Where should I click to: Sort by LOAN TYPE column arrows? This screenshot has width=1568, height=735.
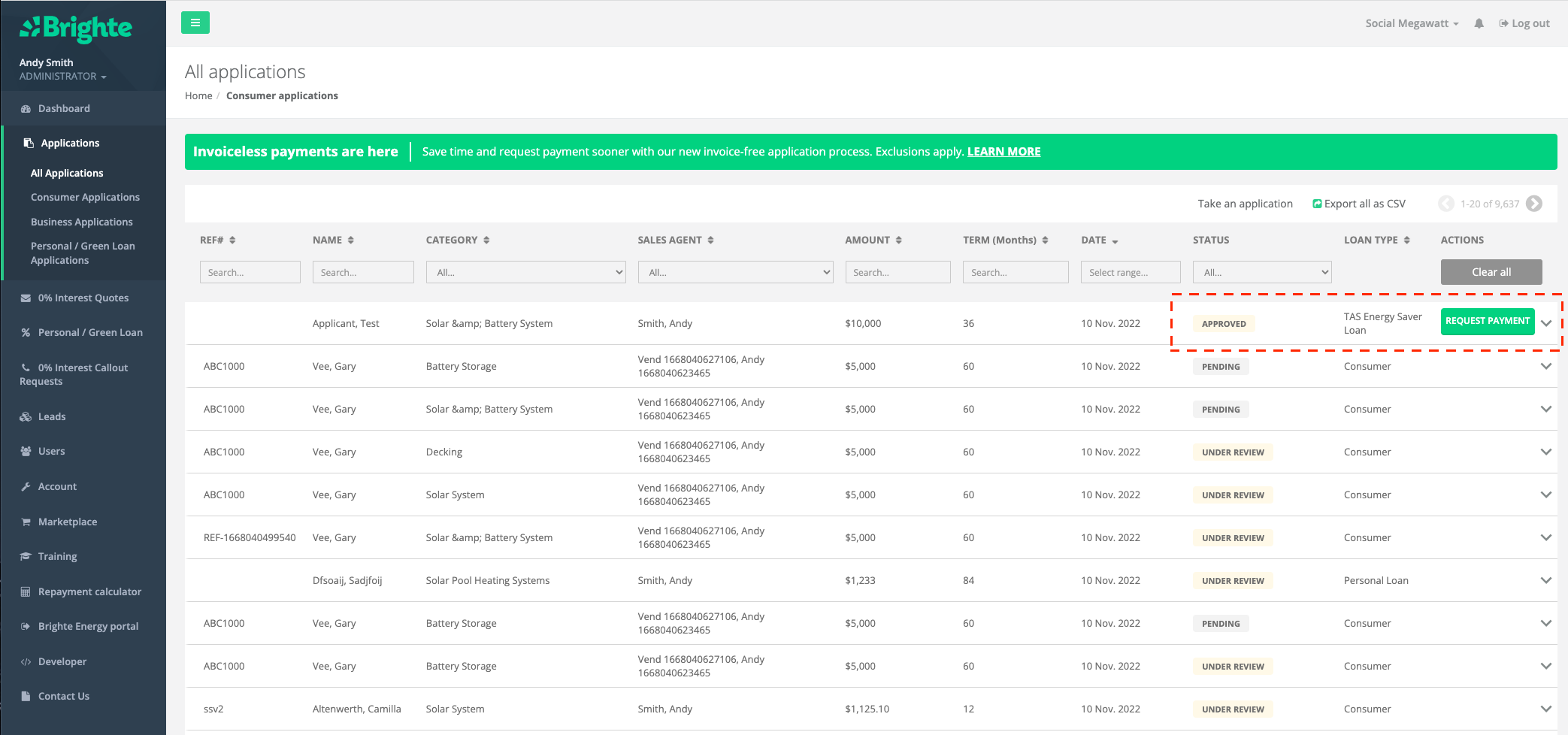pyautogui.click(x=1406, y=240)
